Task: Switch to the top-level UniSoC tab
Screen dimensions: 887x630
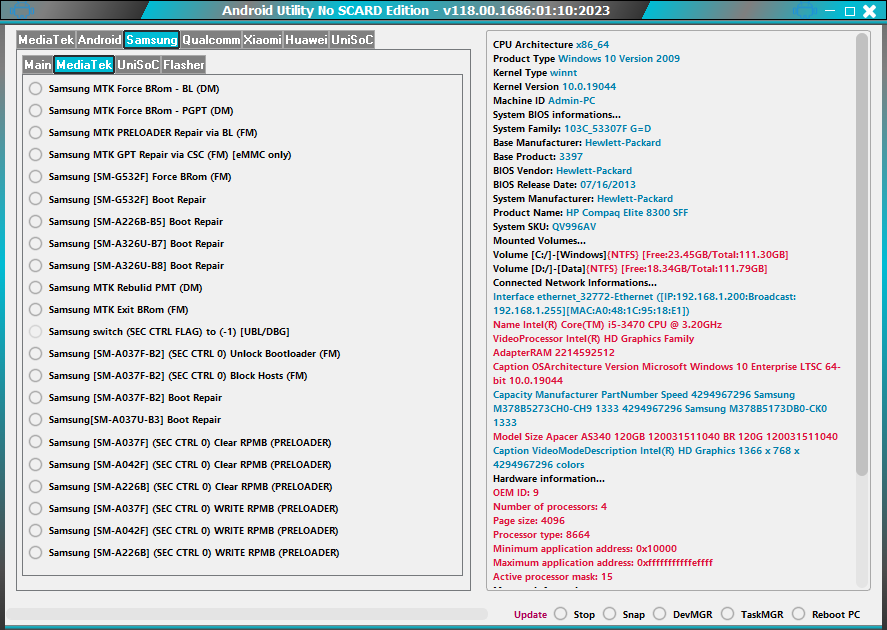Action: coord(352,40)
